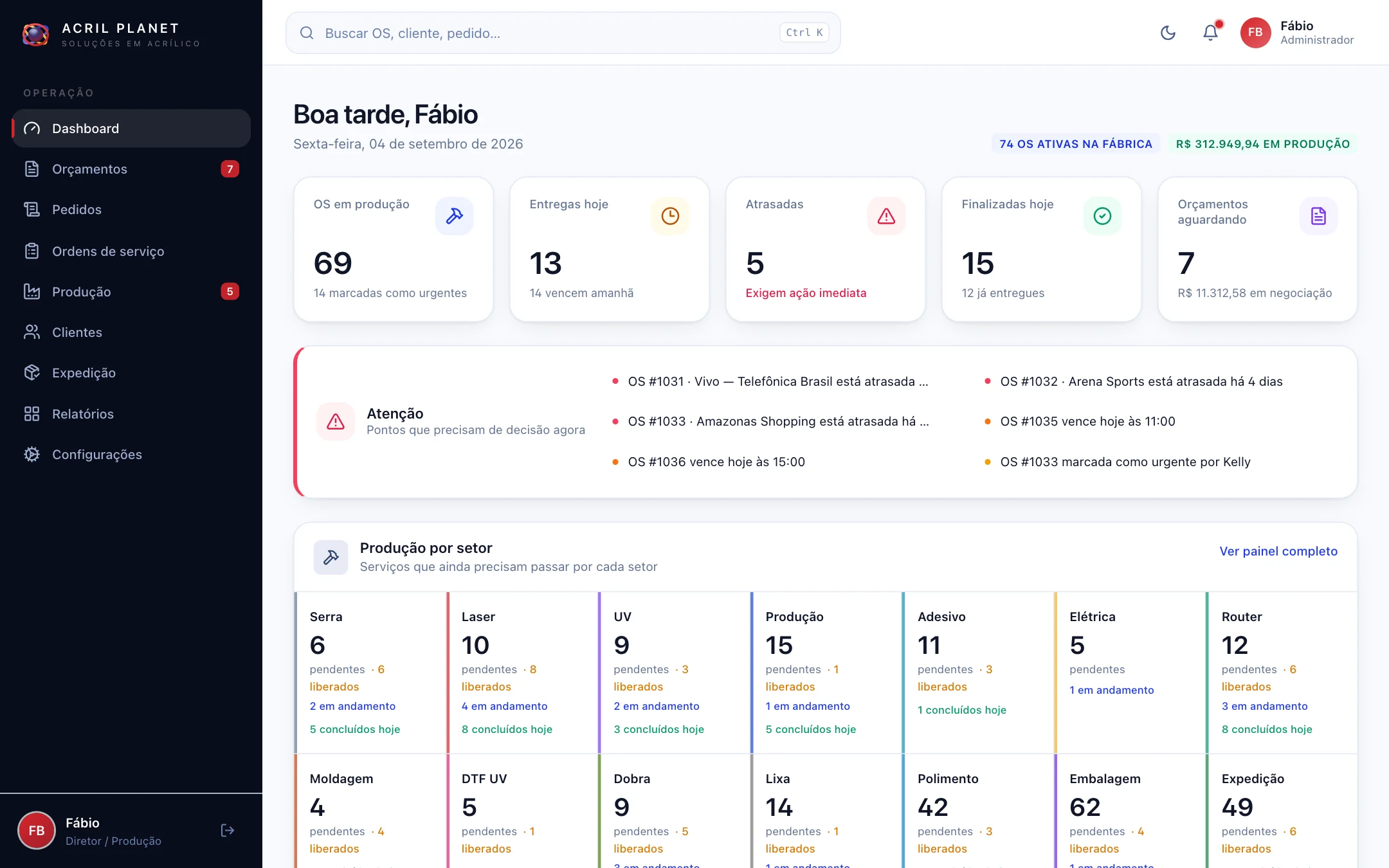The image size is (1389, 868).
Task: Click 'OS #1033 marcada como urgente por Kelly'
Action: 1125,462
